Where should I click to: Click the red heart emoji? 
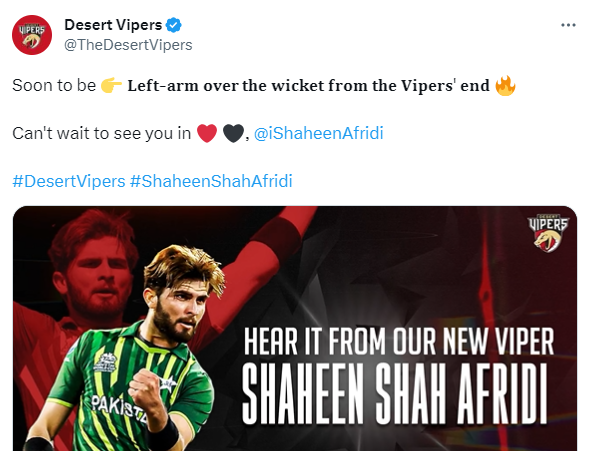(x=207, y=134)
